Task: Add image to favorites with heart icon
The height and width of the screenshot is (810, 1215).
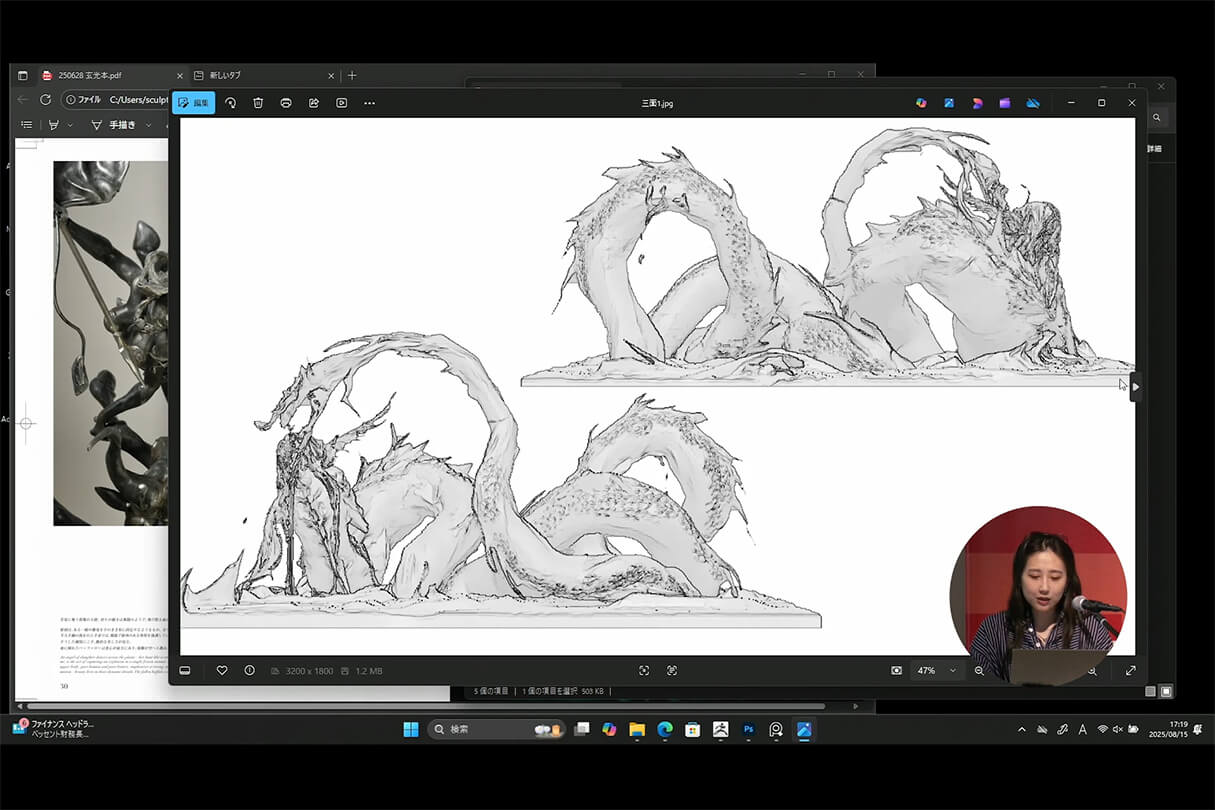Action: pos(222,670)
